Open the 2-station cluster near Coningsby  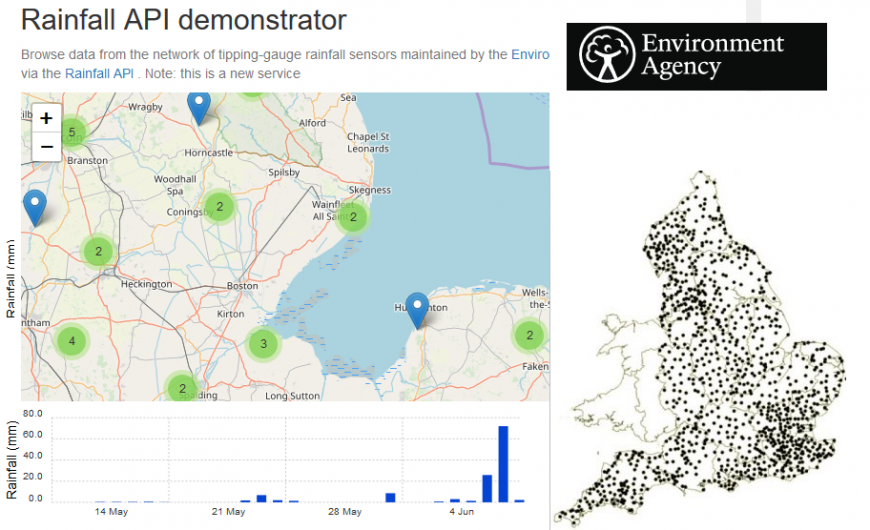coord(220,206)
